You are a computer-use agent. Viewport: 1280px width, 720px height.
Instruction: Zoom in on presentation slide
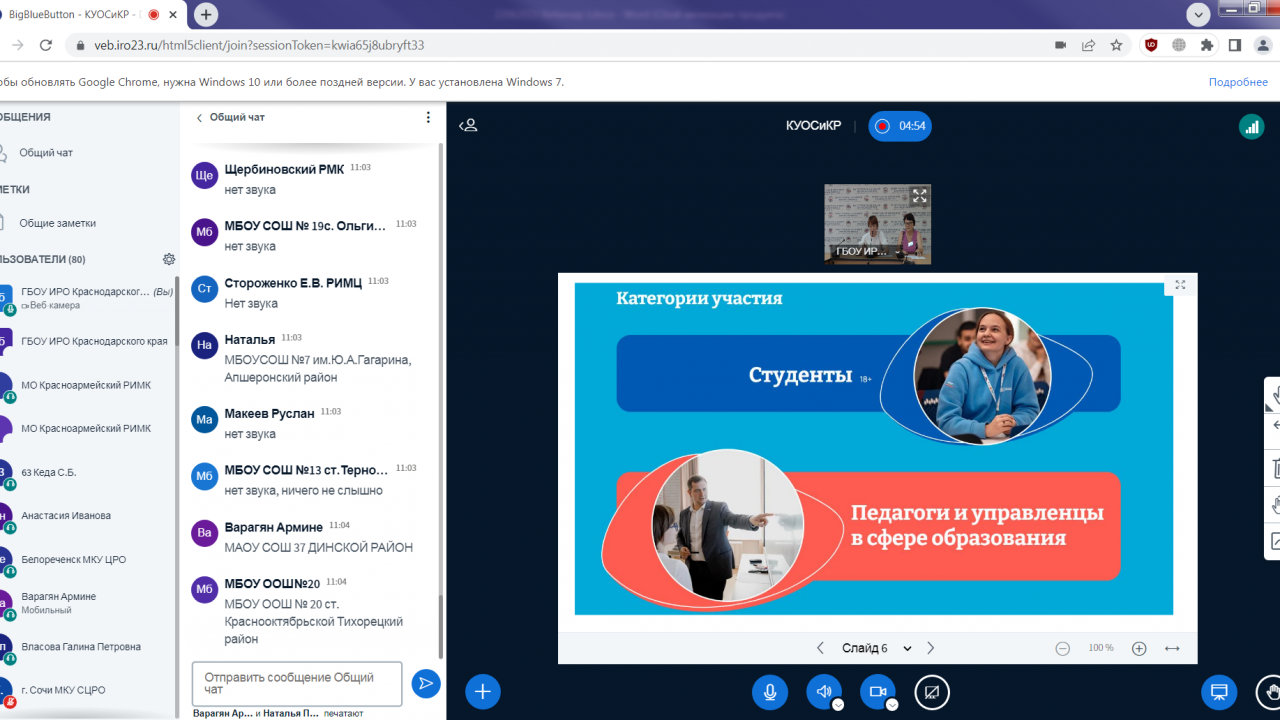tap(1139, 648)
